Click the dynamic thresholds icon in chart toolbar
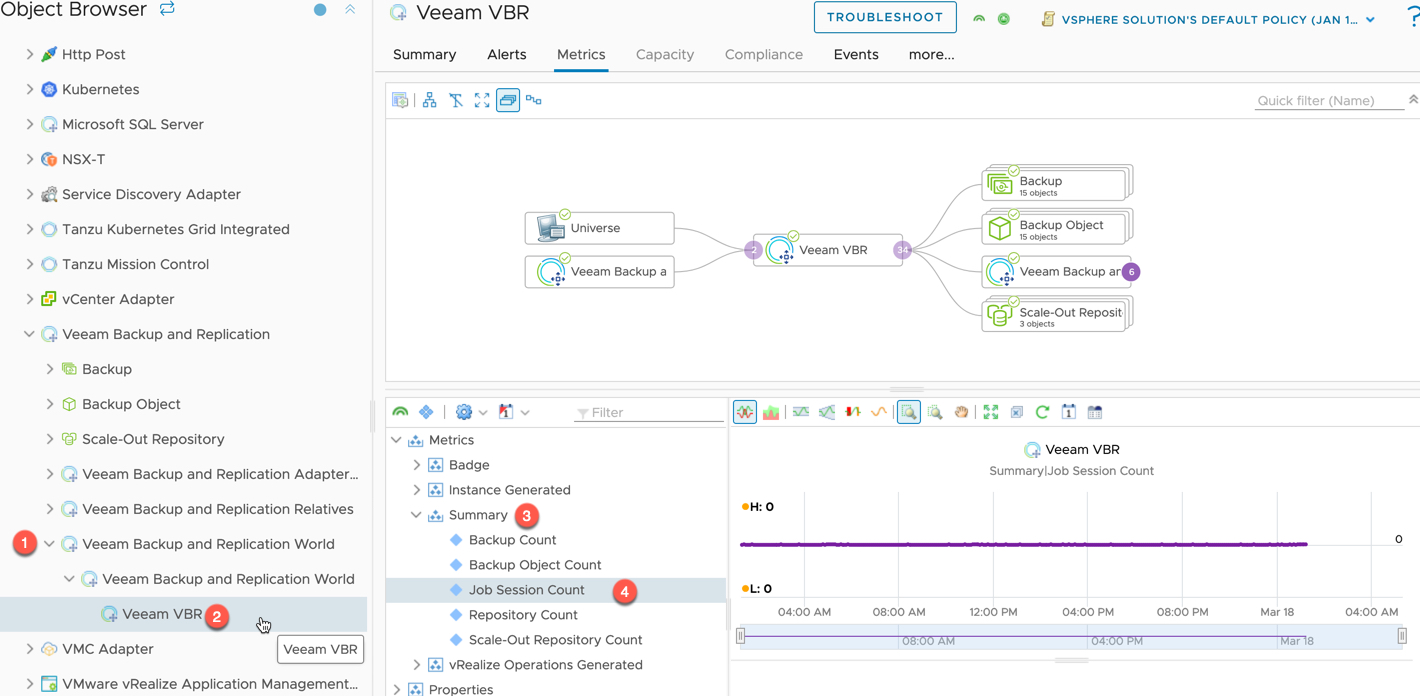 coord(801,412)
